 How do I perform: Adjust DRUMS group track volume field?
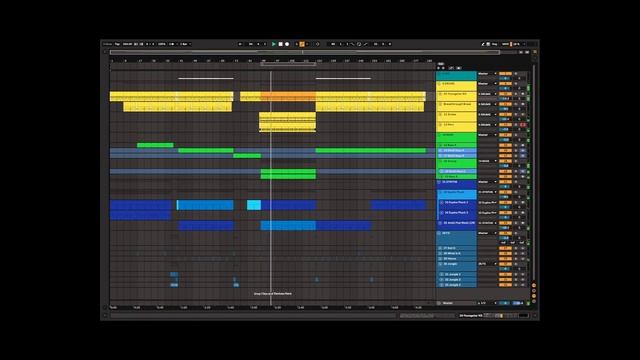tap(505, 88)
